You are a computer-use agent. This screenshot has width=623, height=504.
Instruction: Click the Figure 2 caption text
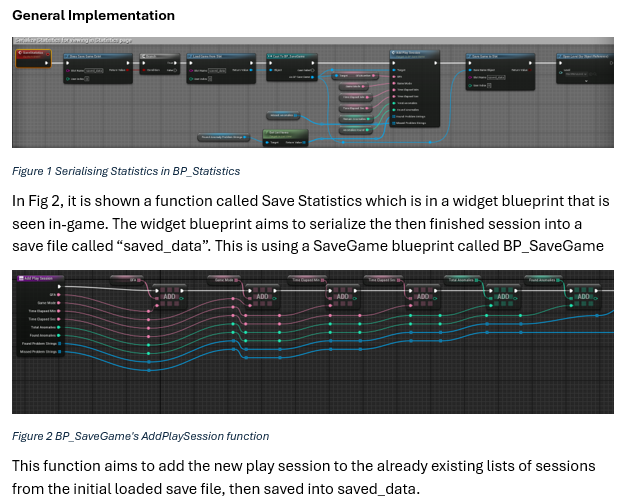[x=140, y=436]
